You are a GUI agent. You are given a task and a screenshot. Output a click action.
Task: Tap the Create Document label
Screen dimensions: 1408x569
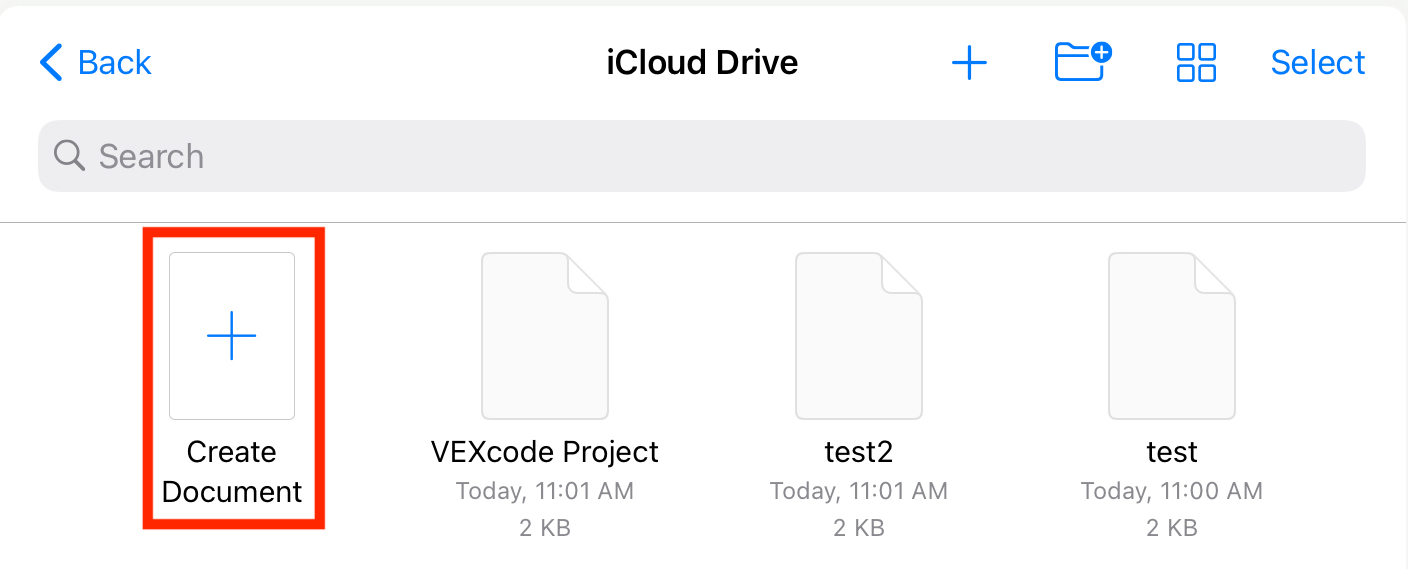232,472
